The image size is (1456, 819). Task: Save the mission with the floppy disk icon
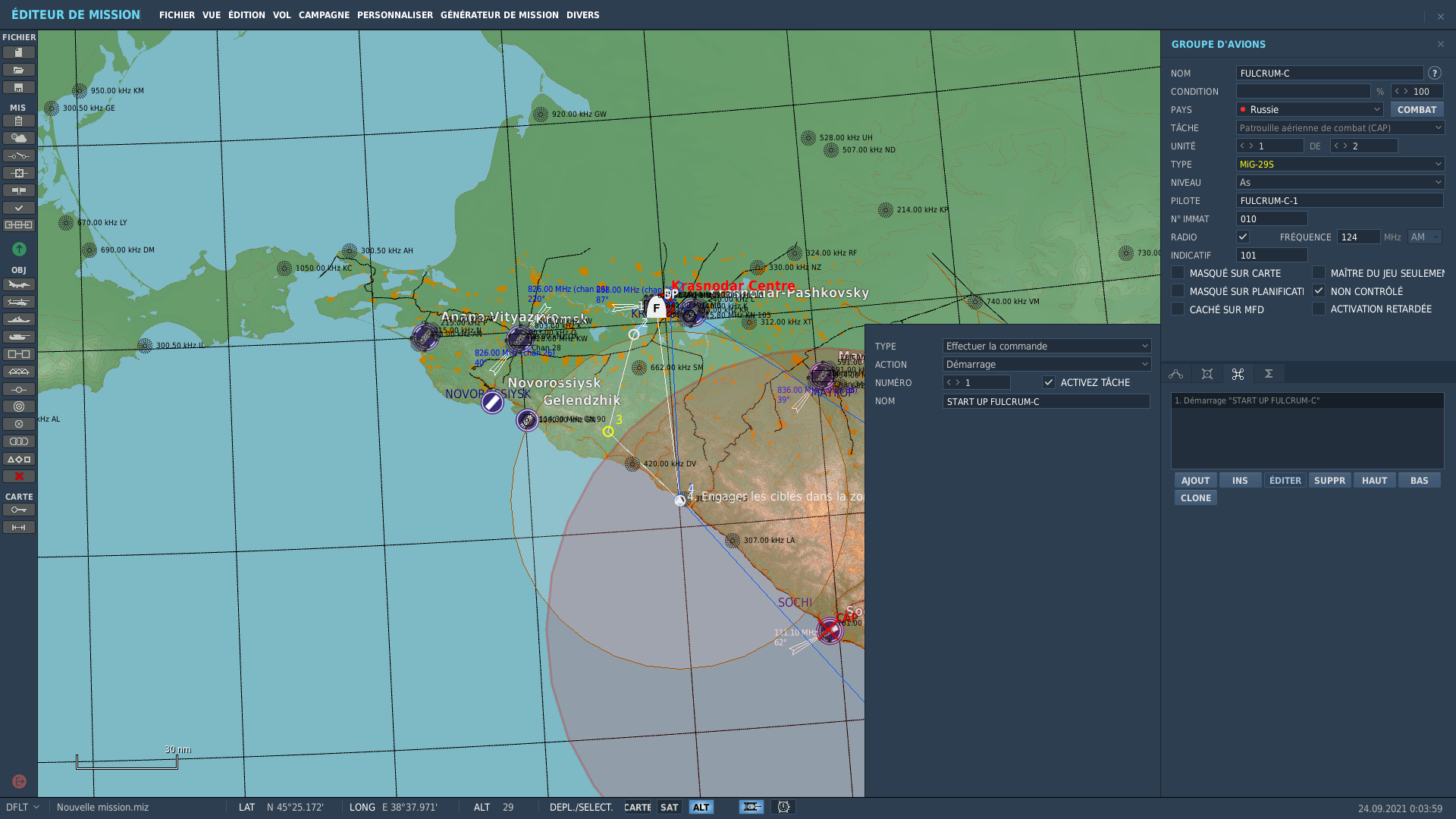tap(19, 87)
